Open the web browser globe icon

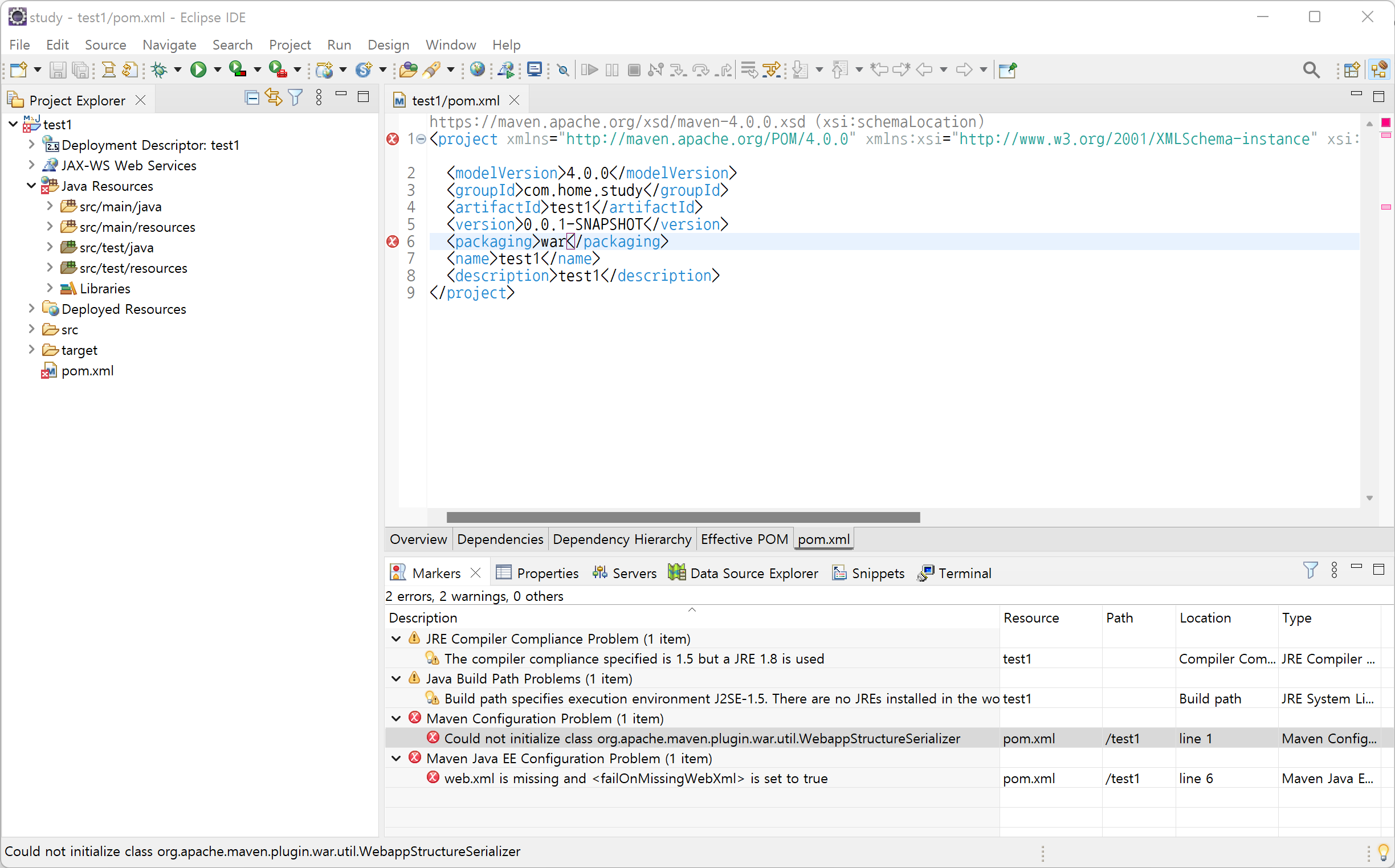click(x=476, y=69)
